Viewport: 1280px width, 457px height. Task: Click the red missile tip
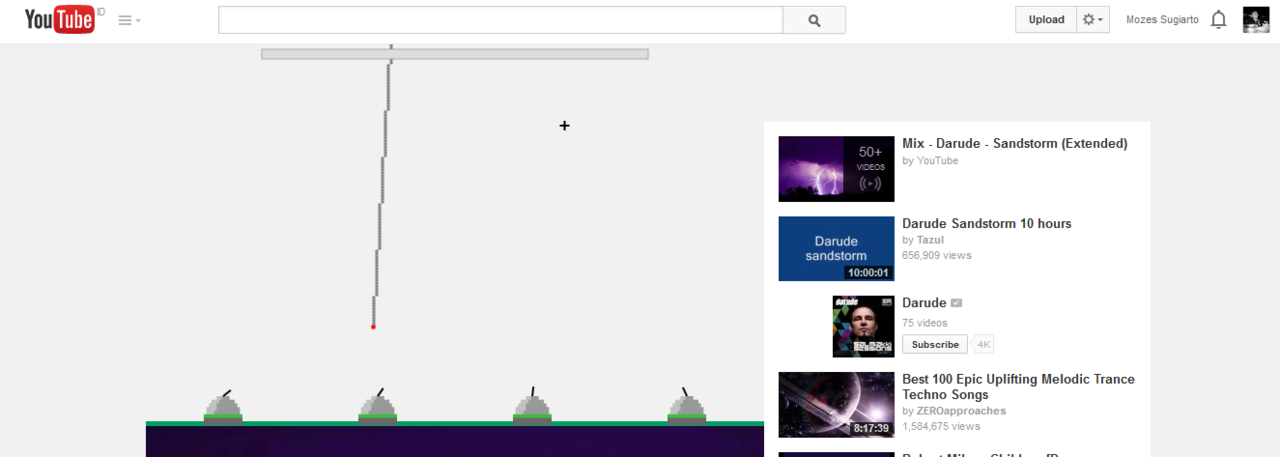tap(373, 326)
